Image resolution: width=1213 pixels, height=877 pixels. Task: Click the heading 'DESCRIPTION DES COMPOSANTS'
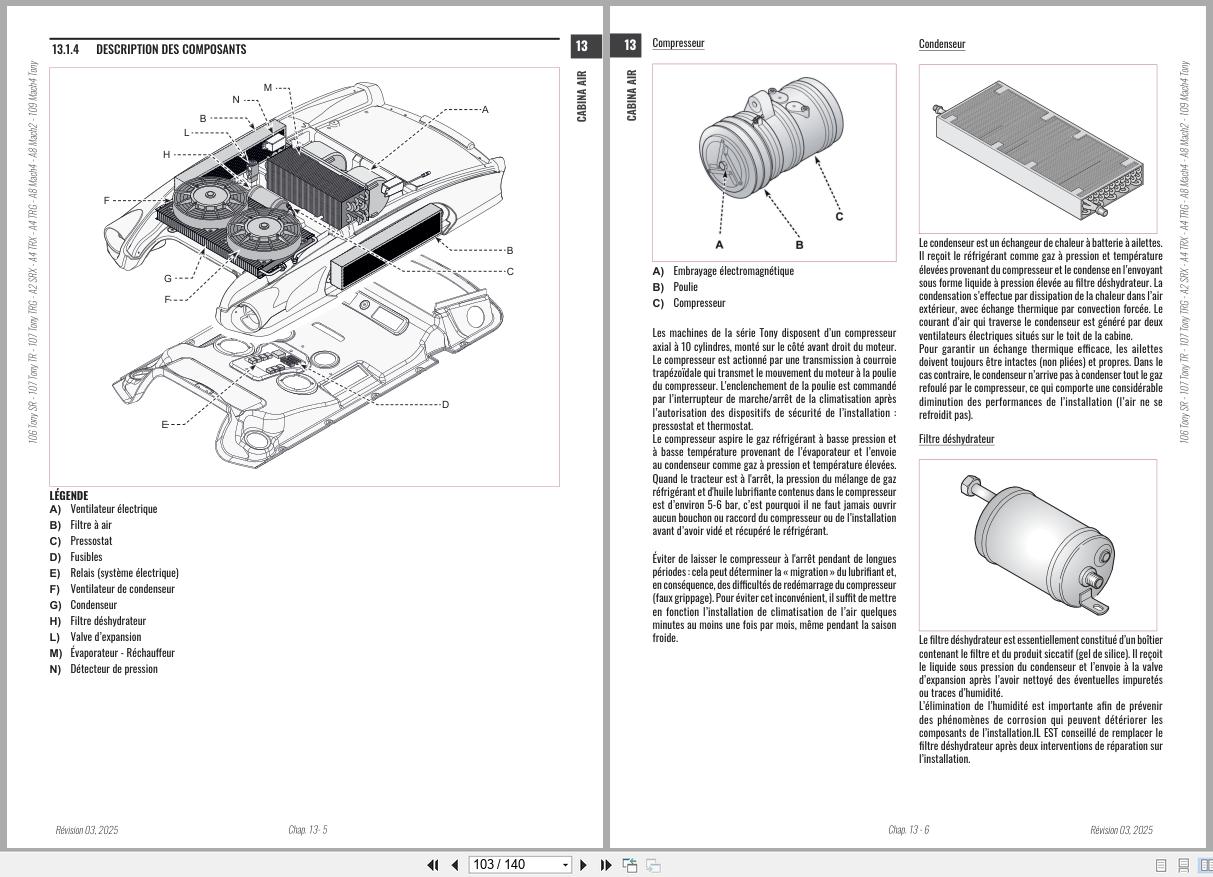click(171, 49)
